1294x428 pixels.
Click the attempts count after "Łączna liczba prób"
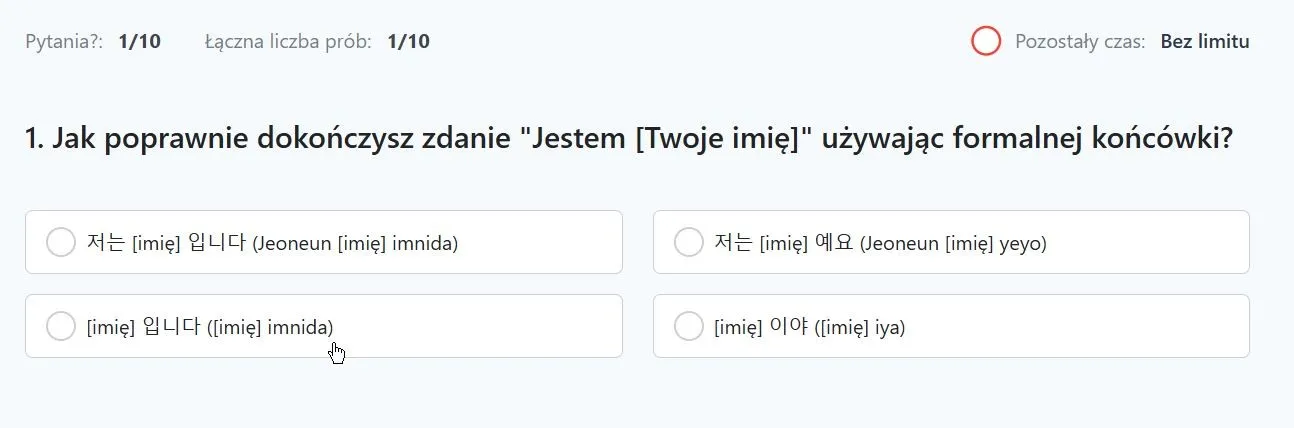pyautogui.click(x=408, y=42)
